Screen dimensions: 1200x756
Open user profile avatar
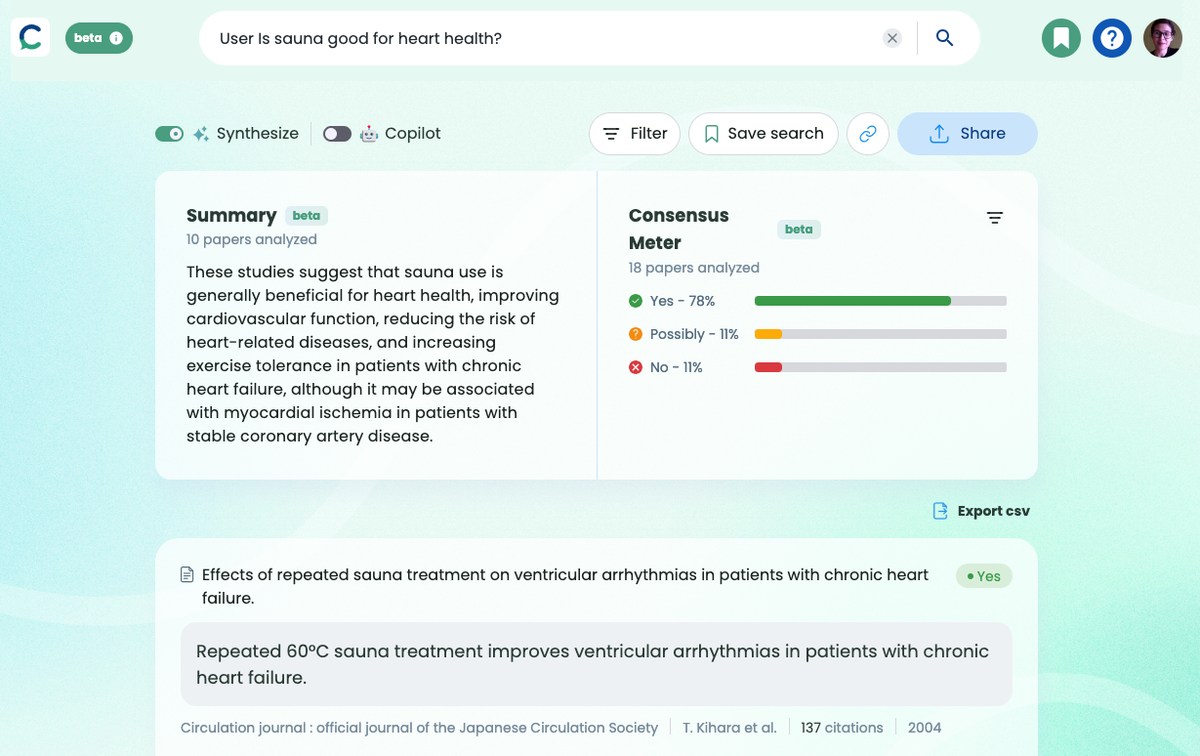coord(1162,39)
